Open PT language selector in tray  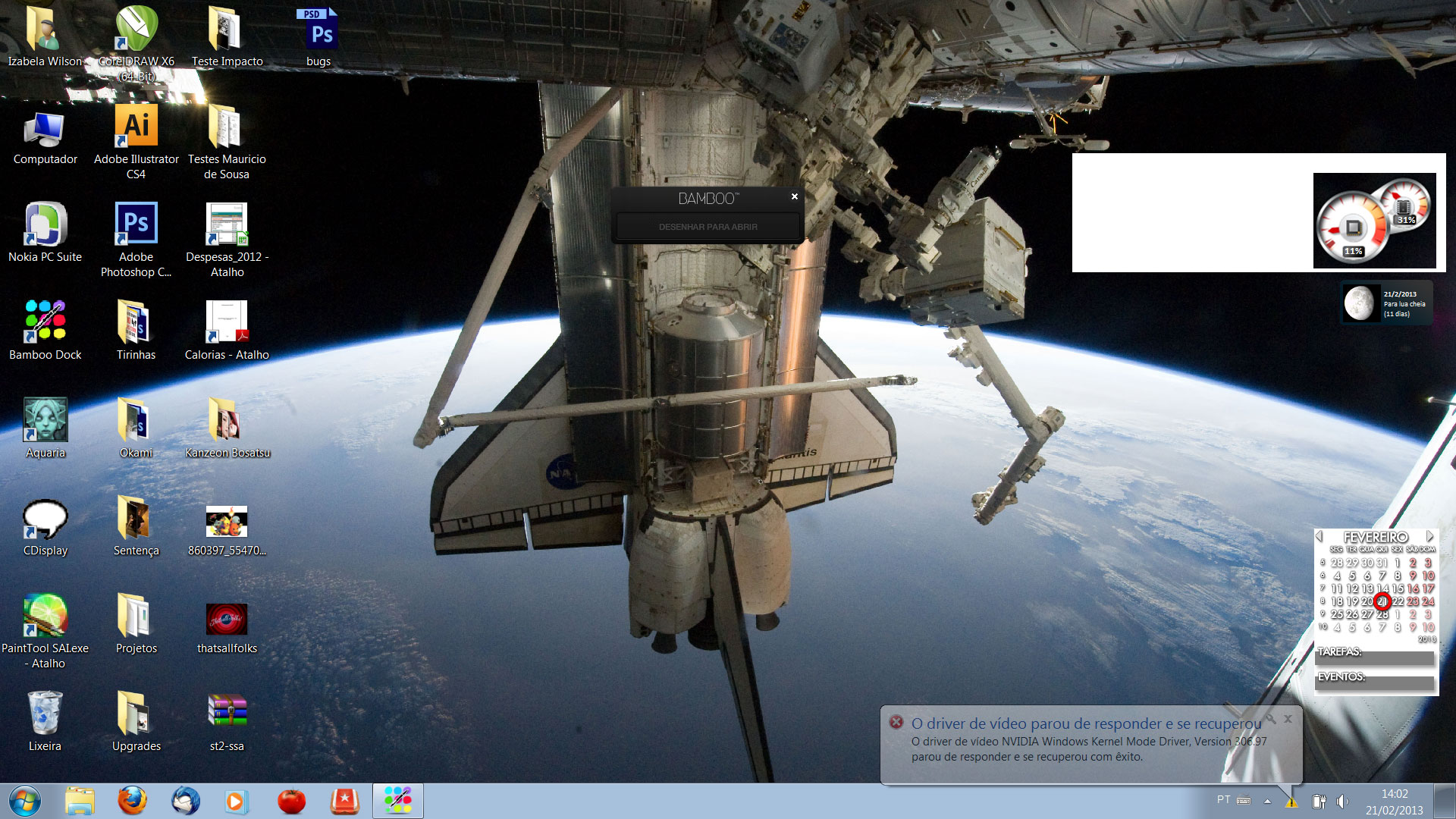(x=1223, y=800)
